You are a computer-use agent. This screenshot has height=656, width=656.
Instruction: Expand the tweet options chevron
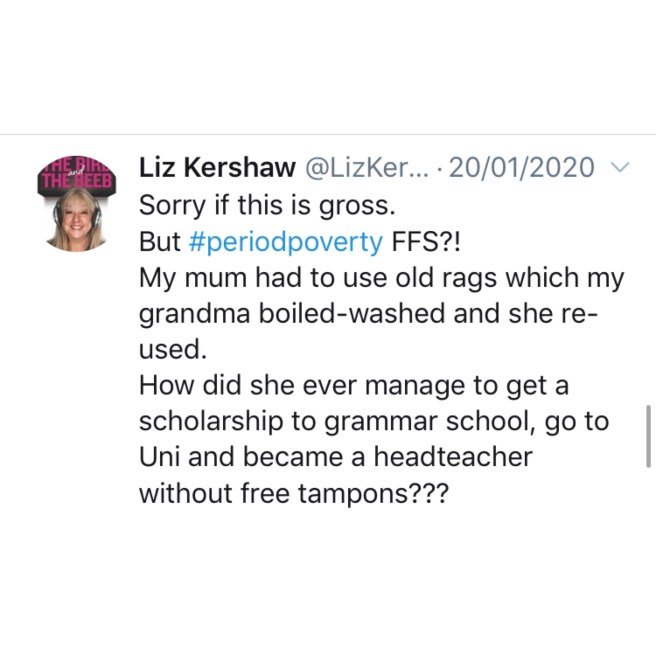[x=619, y=168]
